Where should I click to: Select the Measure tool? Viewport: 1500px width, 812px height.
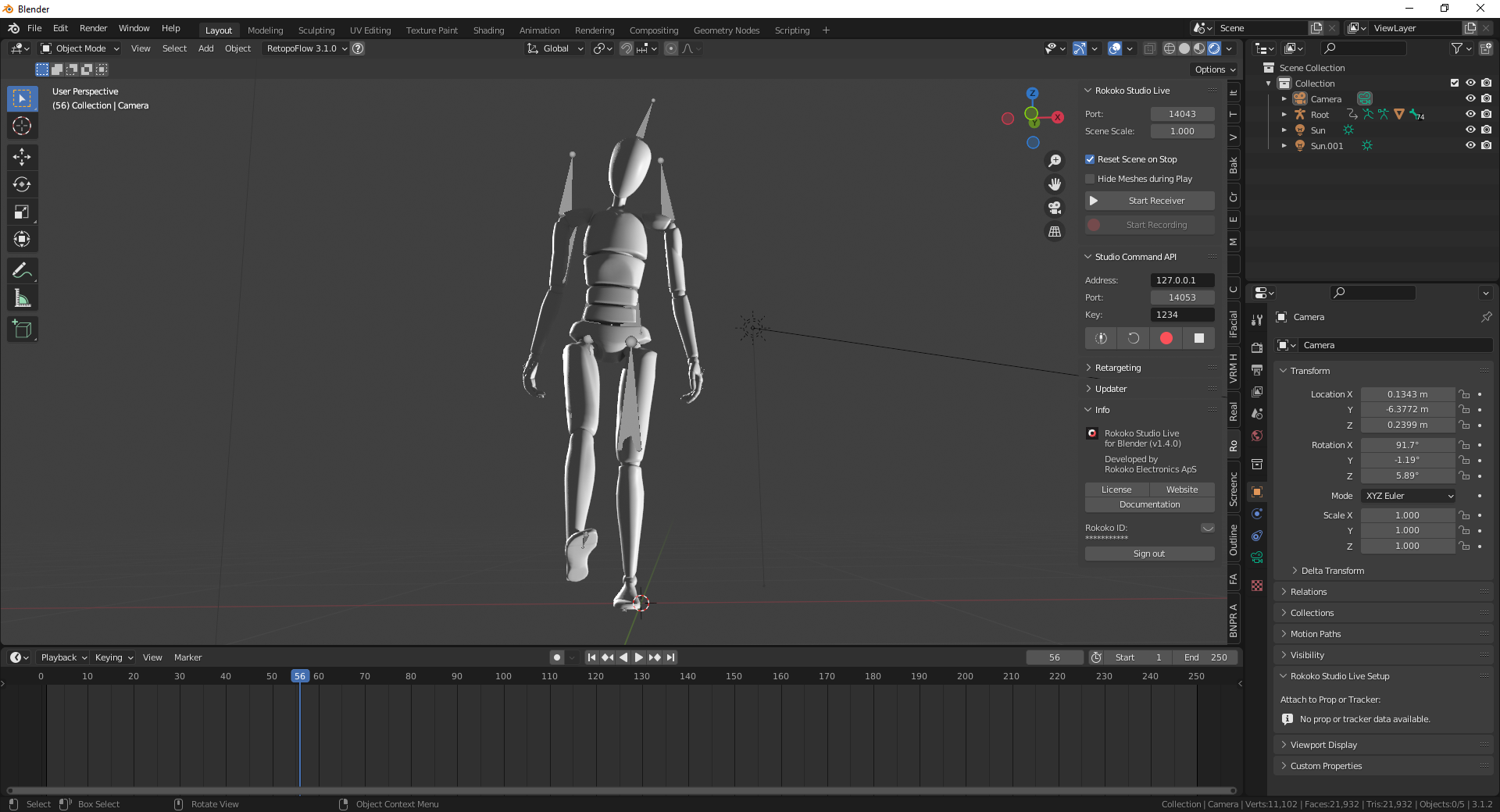pos(22,297)
